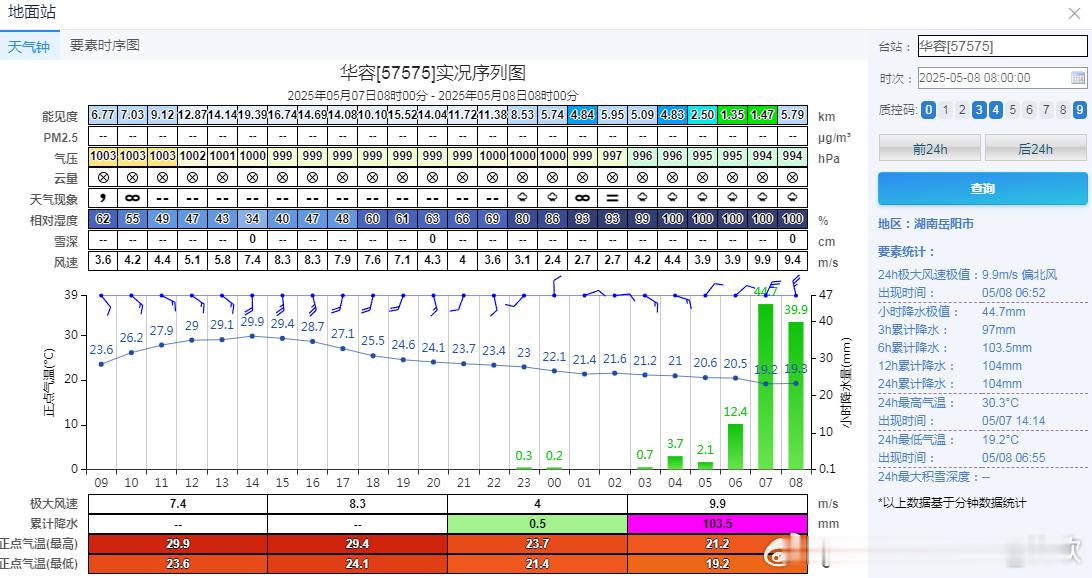Viewport: 1092px width, 578px height.
Task: Click the 2.50 visibility cell
Action: coord(702,115)
